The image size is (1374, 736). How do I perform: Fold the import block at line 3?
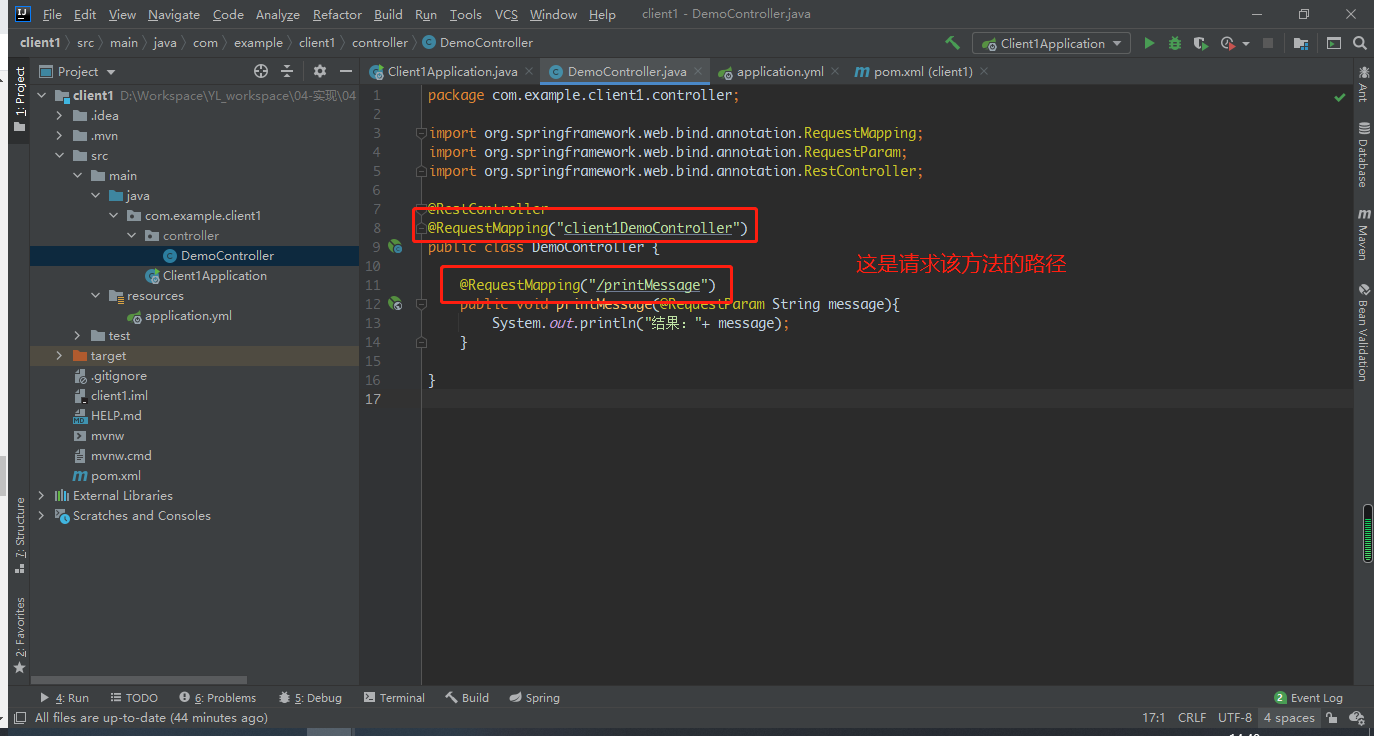click(x=422, y=133)
